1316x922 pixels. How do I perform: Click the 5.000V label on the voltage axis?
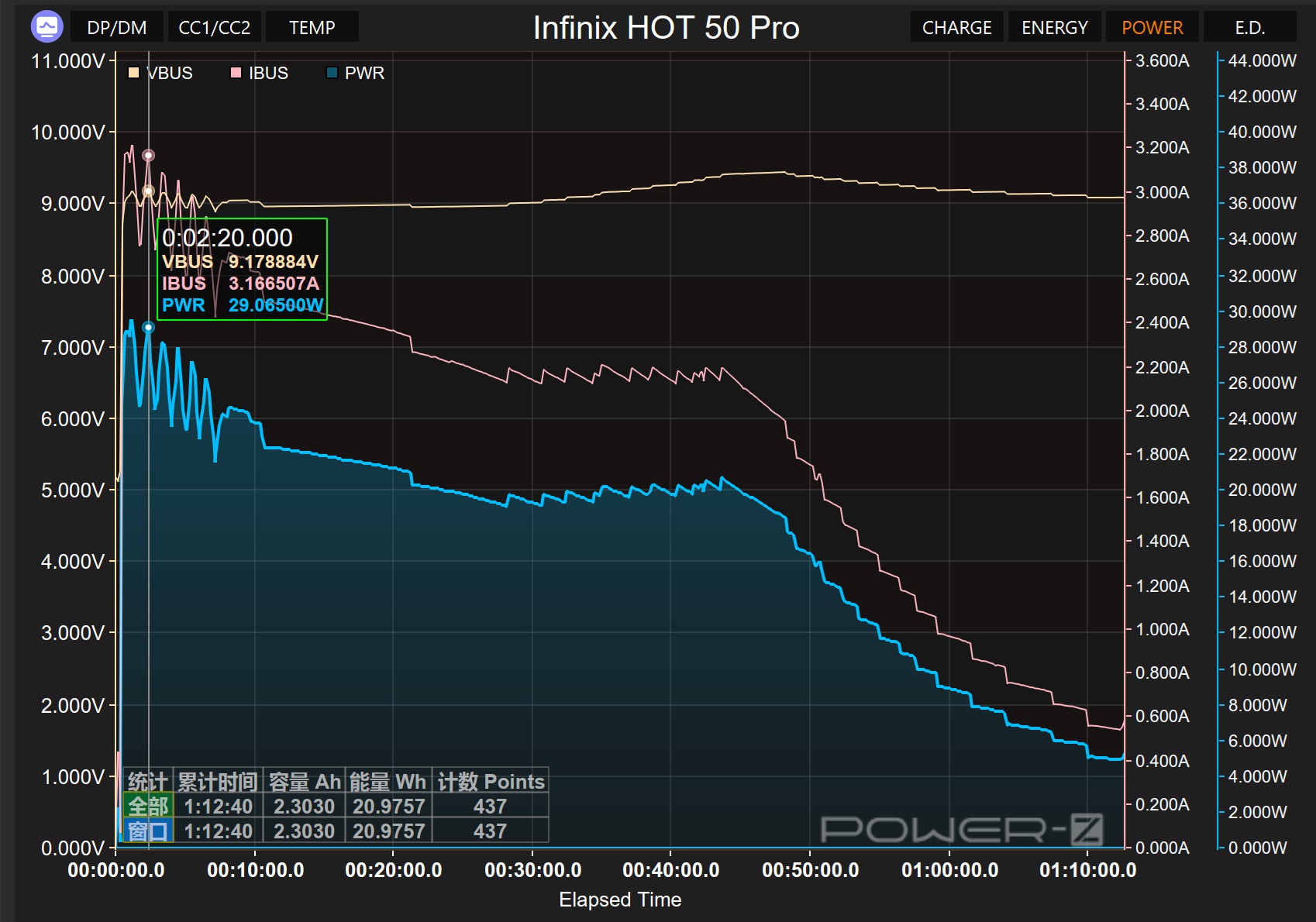coord(72,490)
